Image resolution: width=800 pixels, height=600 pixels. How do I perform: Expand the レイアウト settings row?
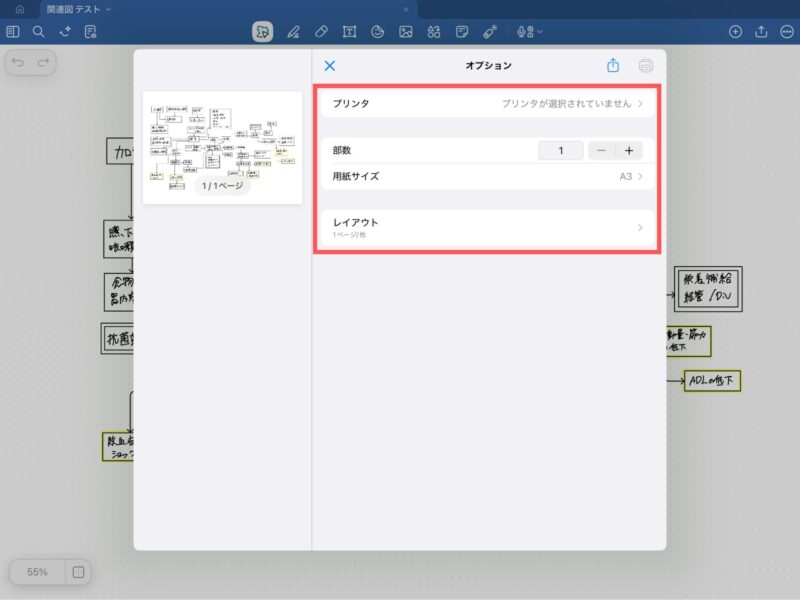(488, 227)
